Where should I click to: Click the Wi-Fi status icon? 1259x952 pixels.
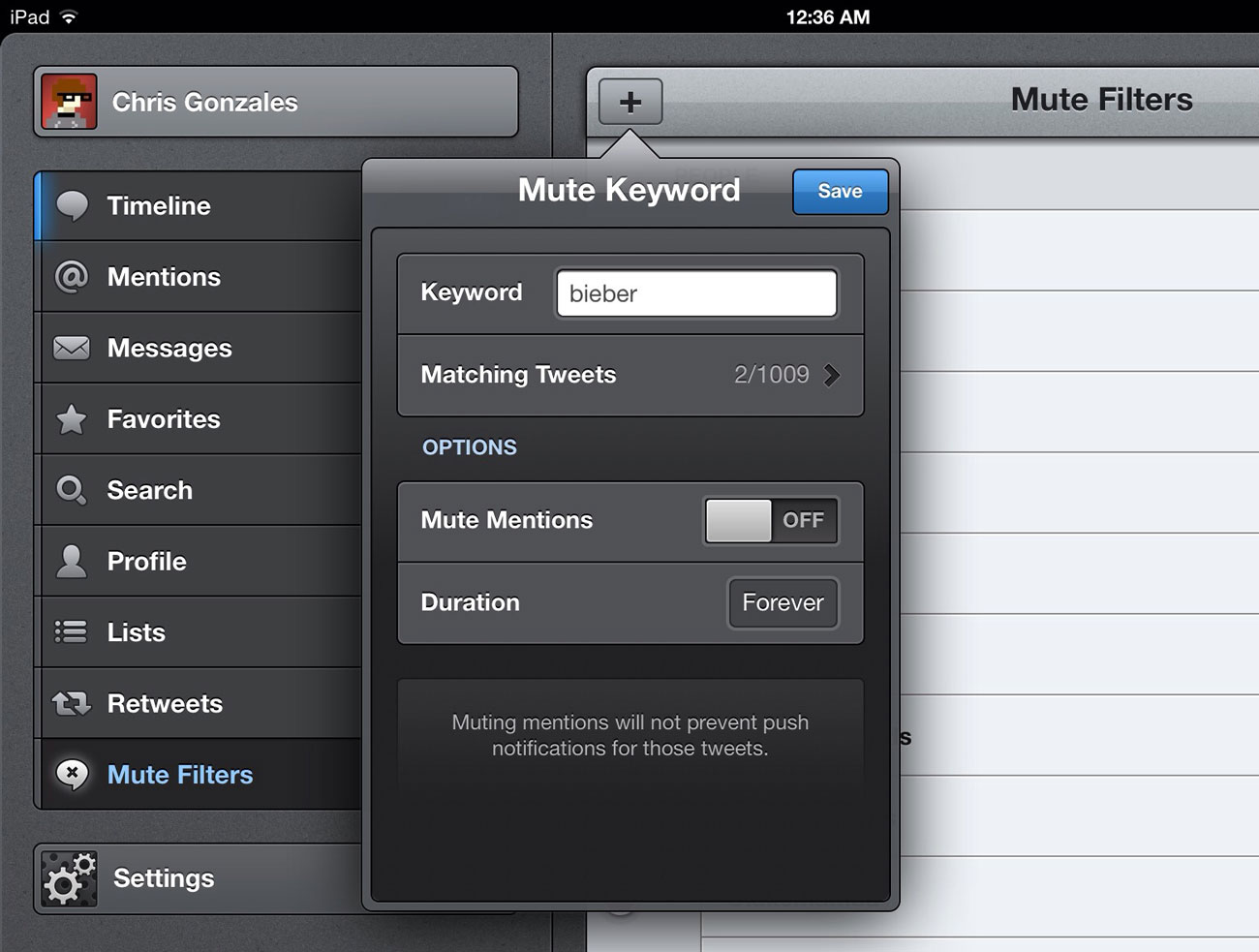(69, 17)
